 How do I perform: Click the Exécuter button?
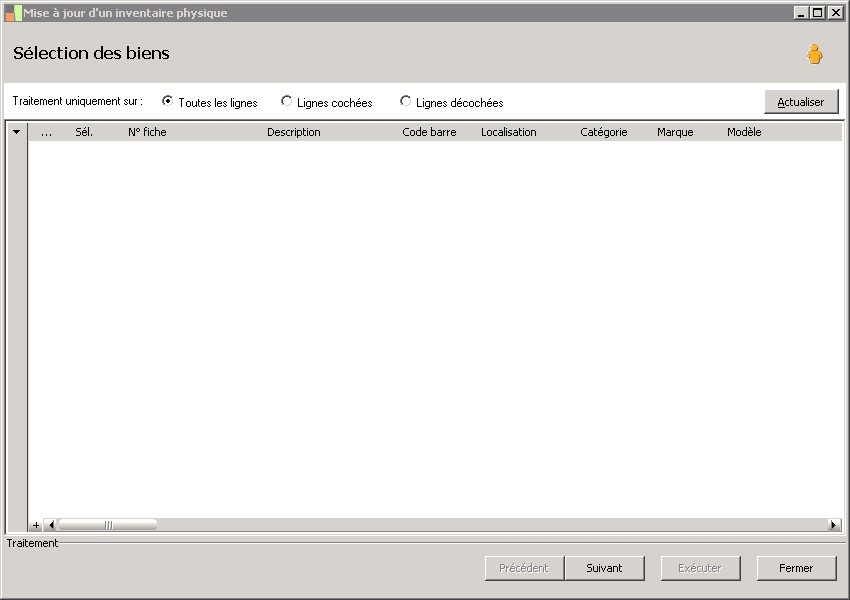(x=700, y=568)
